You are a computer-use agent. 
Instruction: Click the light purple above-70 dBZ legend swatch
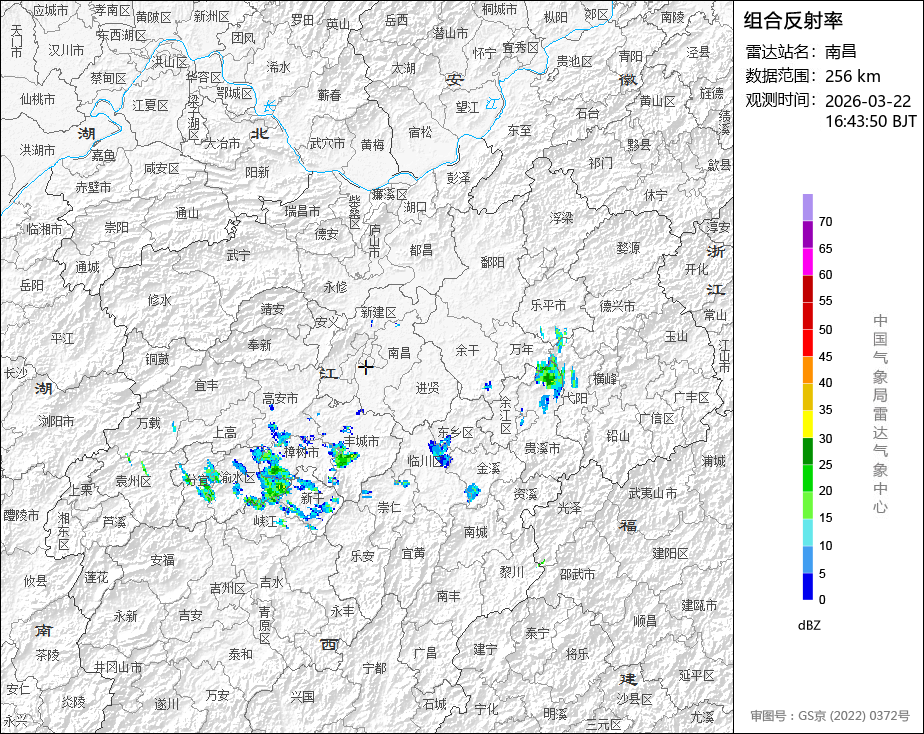tap(807, 207)
